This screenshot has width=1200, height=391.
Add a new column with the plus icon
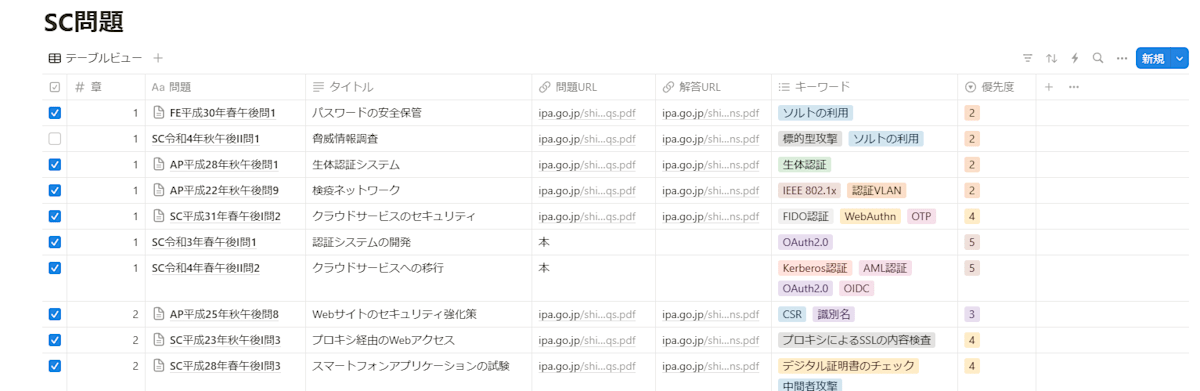pos(1049,87)
